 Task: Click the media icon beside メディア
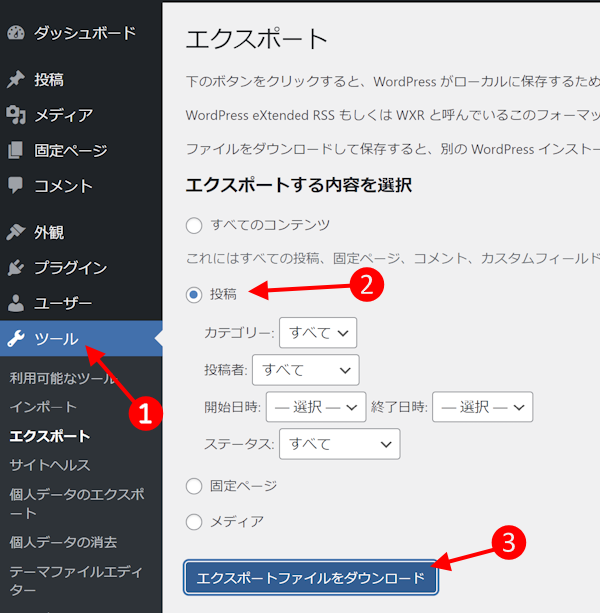point(16,115)
